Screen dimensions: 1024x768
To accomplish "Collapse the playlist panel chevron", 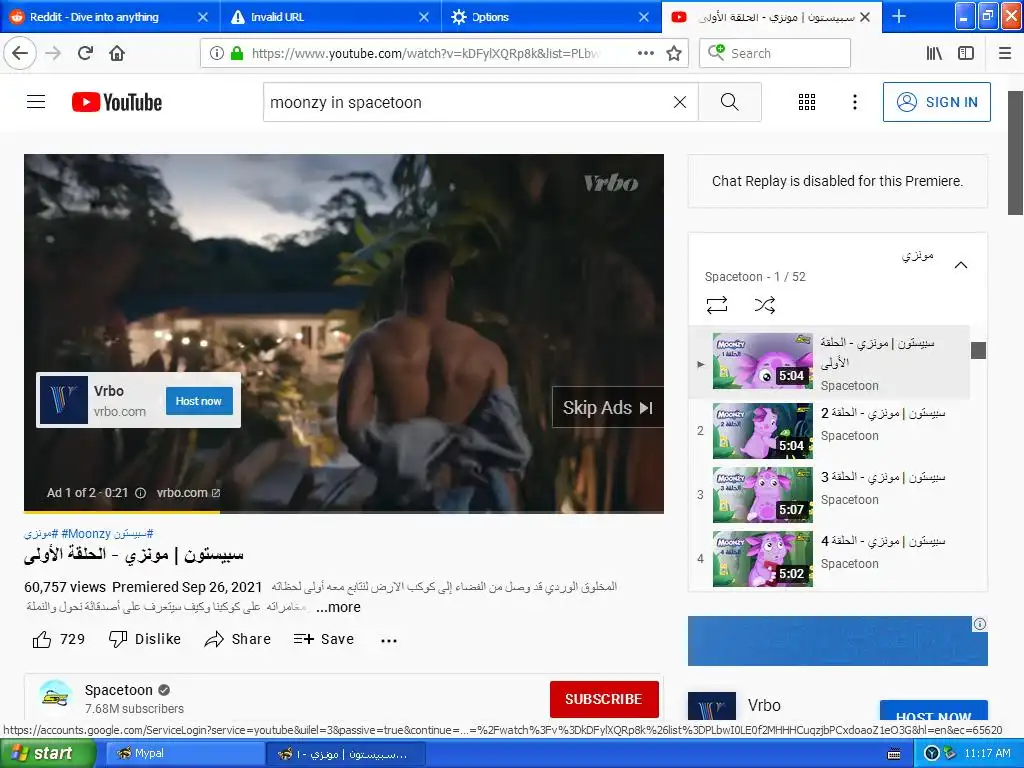I will 961,265.
